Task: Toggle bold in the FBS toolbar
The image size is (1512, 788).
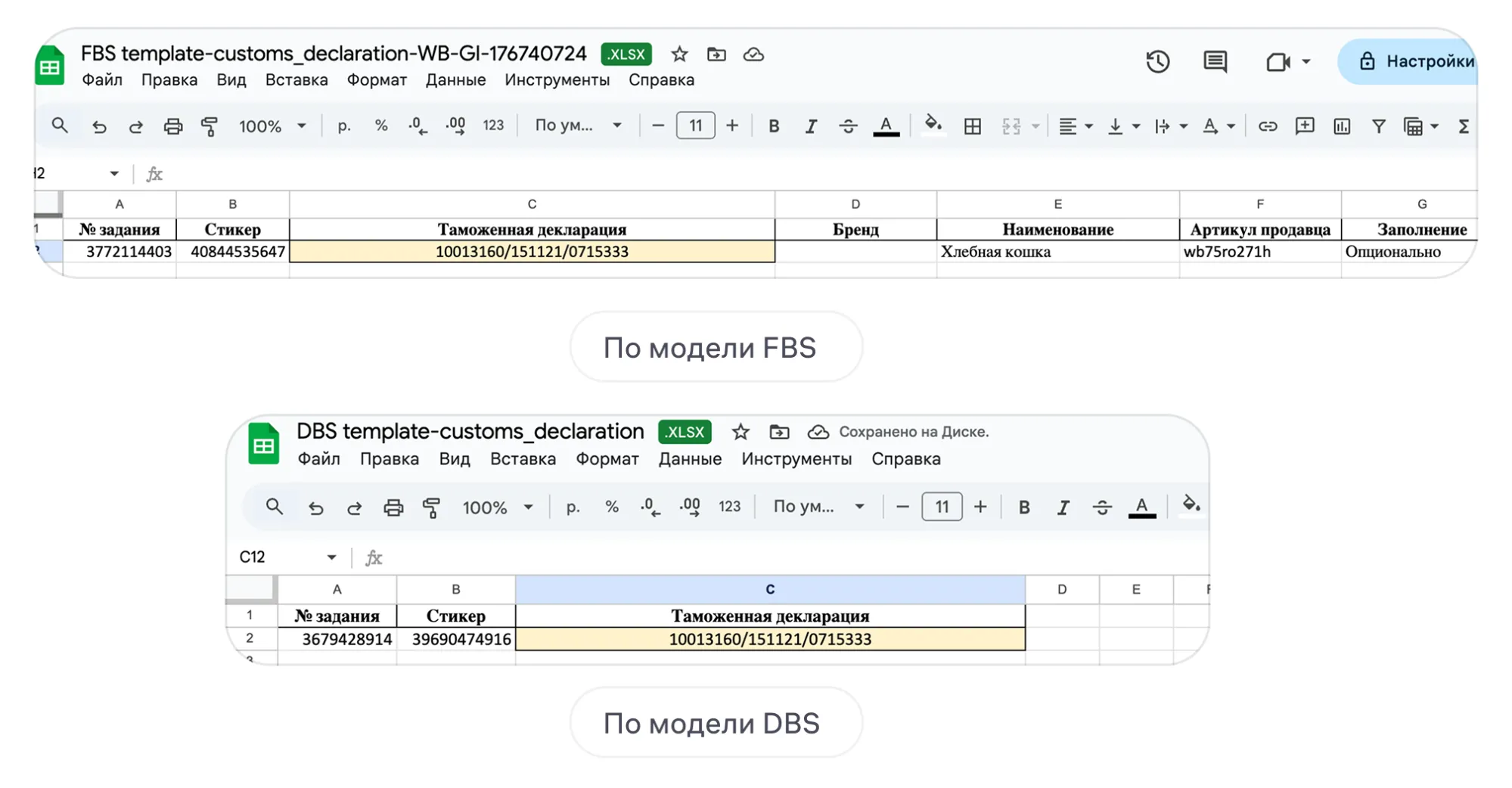Action: (773, 126)
